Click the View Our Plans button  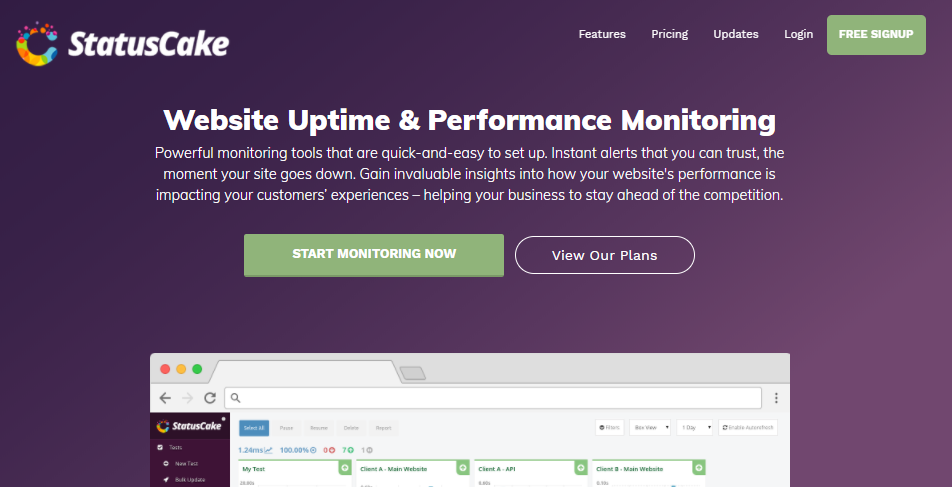(x=604, y=255)
